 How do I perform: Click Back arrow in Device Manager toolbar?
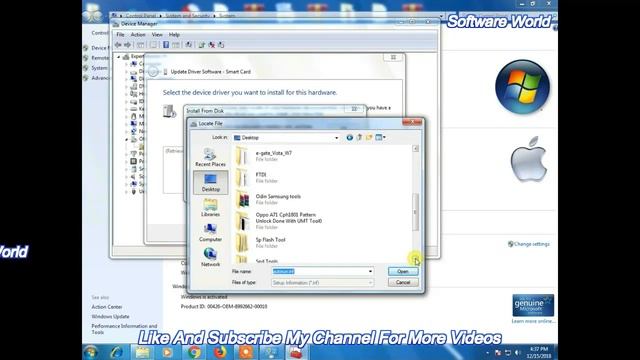point(118,45)
